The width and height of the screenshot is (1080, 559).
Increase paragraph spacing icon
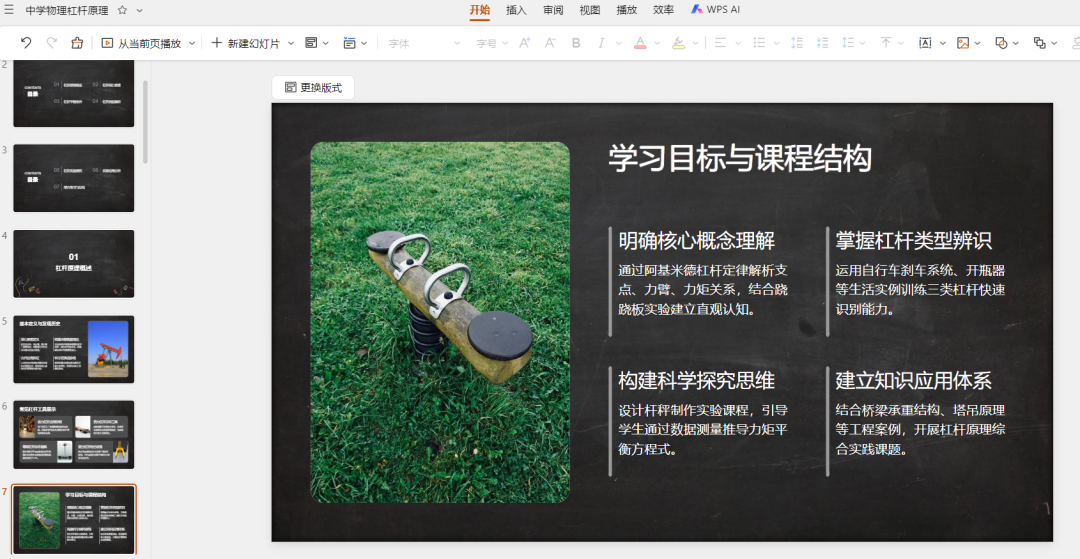797,43
